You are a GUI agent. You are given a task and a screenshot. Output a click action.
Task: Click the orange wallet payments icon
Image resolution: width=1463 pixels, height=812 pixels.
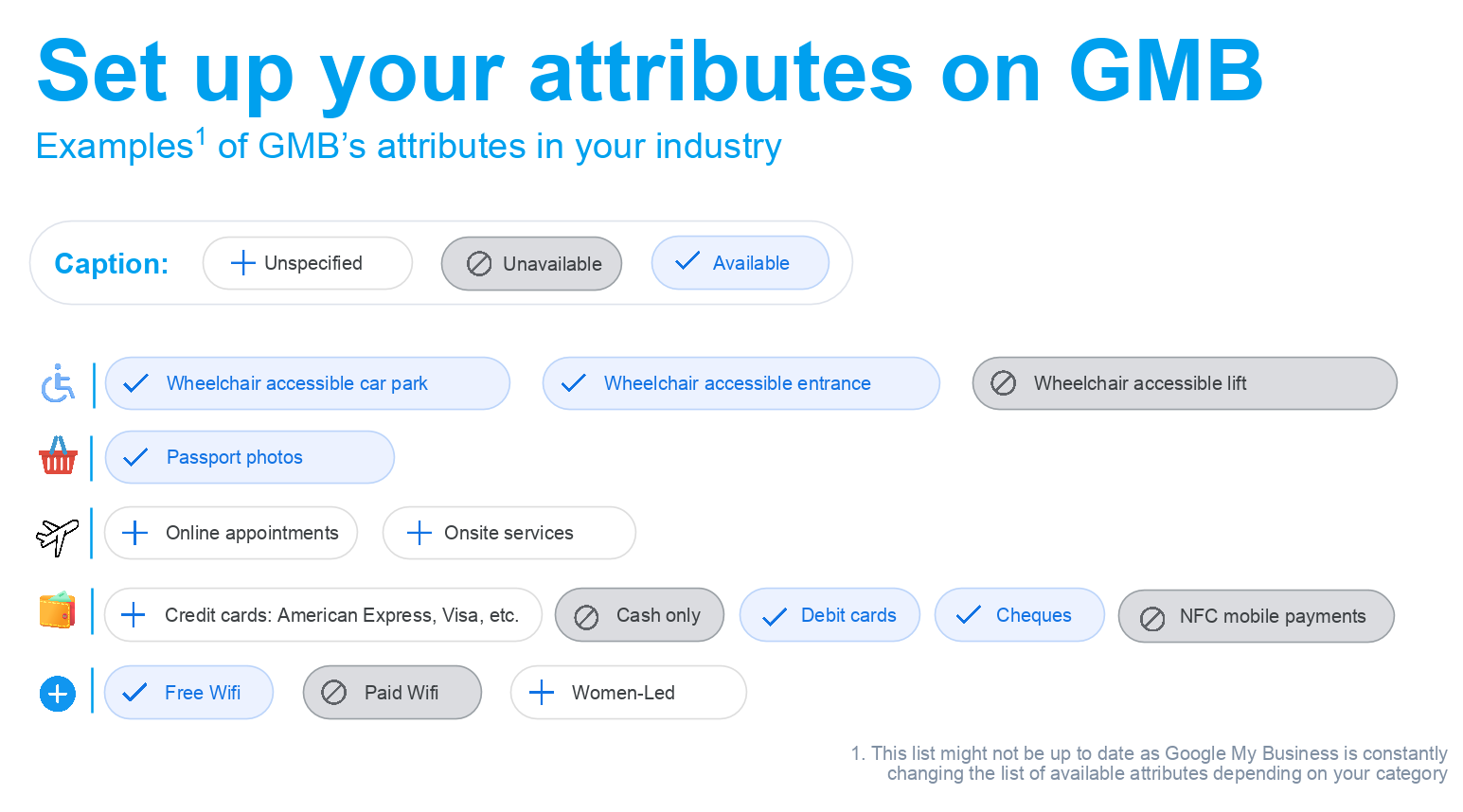point(57,610)
